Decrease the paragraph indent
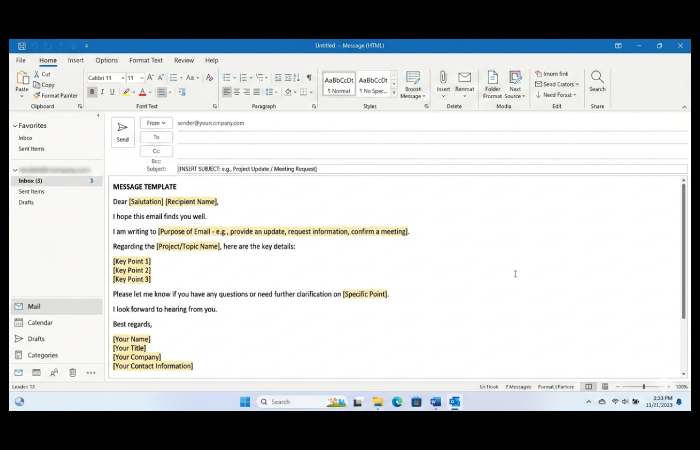The image size is (700, 450). (278, 78)
